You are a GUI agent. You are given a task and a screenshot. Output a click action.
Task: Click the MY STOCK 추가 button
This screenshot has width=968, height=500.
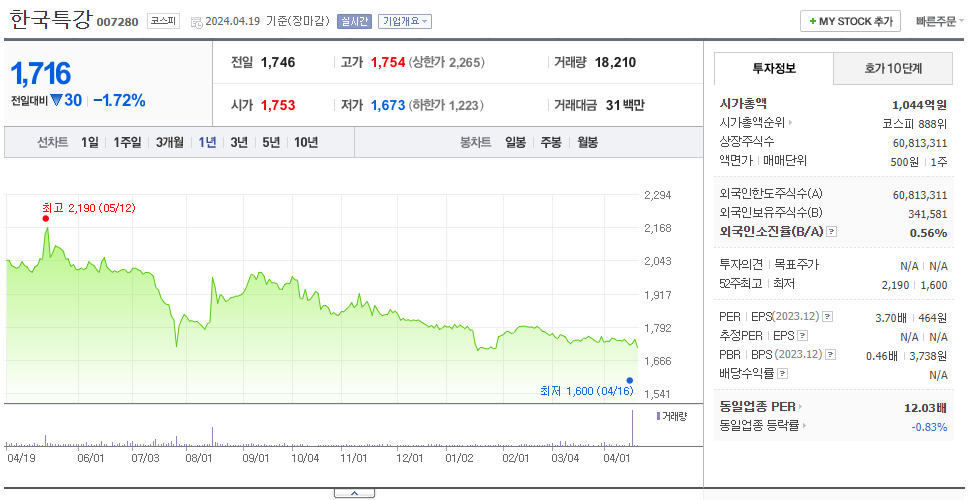coord(850,22)
